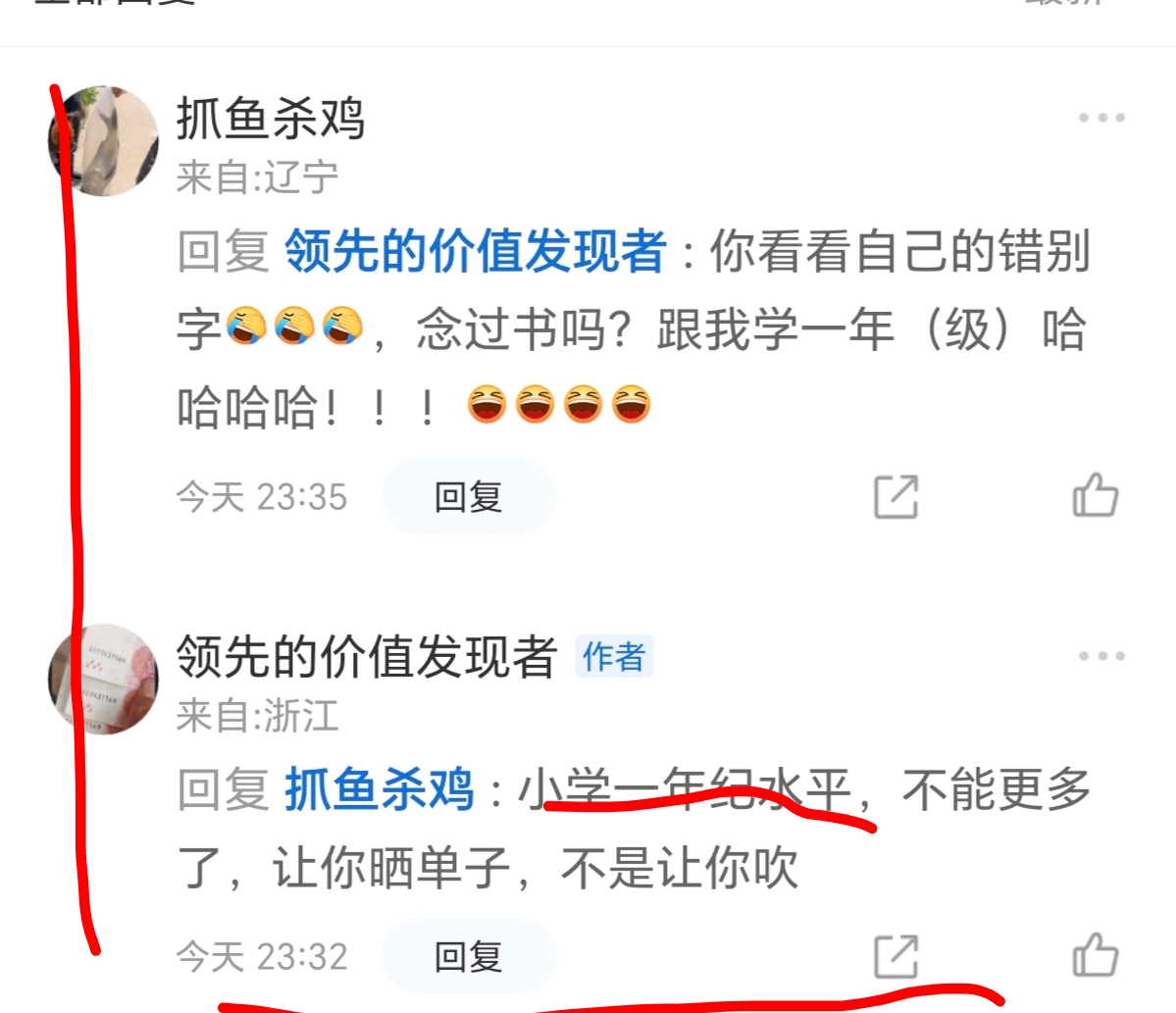Screen dimensions: 1176x1013
Task: Tap the 今天 23:32 timestamp
Action: [262, 957]
